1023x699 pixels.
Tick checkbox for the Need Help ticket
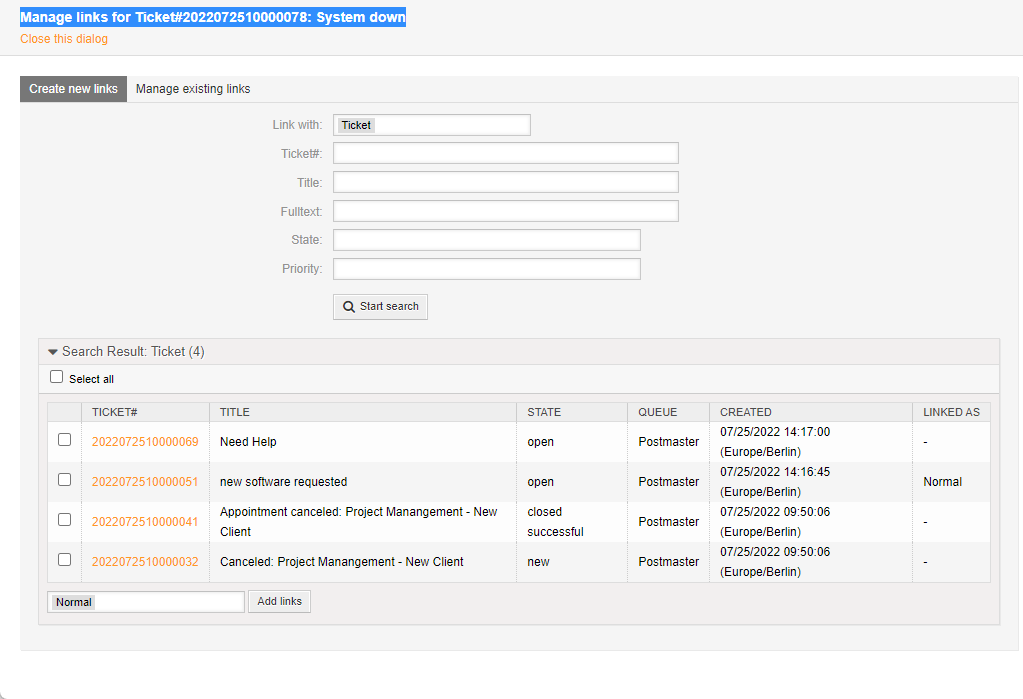click(65, 440)
